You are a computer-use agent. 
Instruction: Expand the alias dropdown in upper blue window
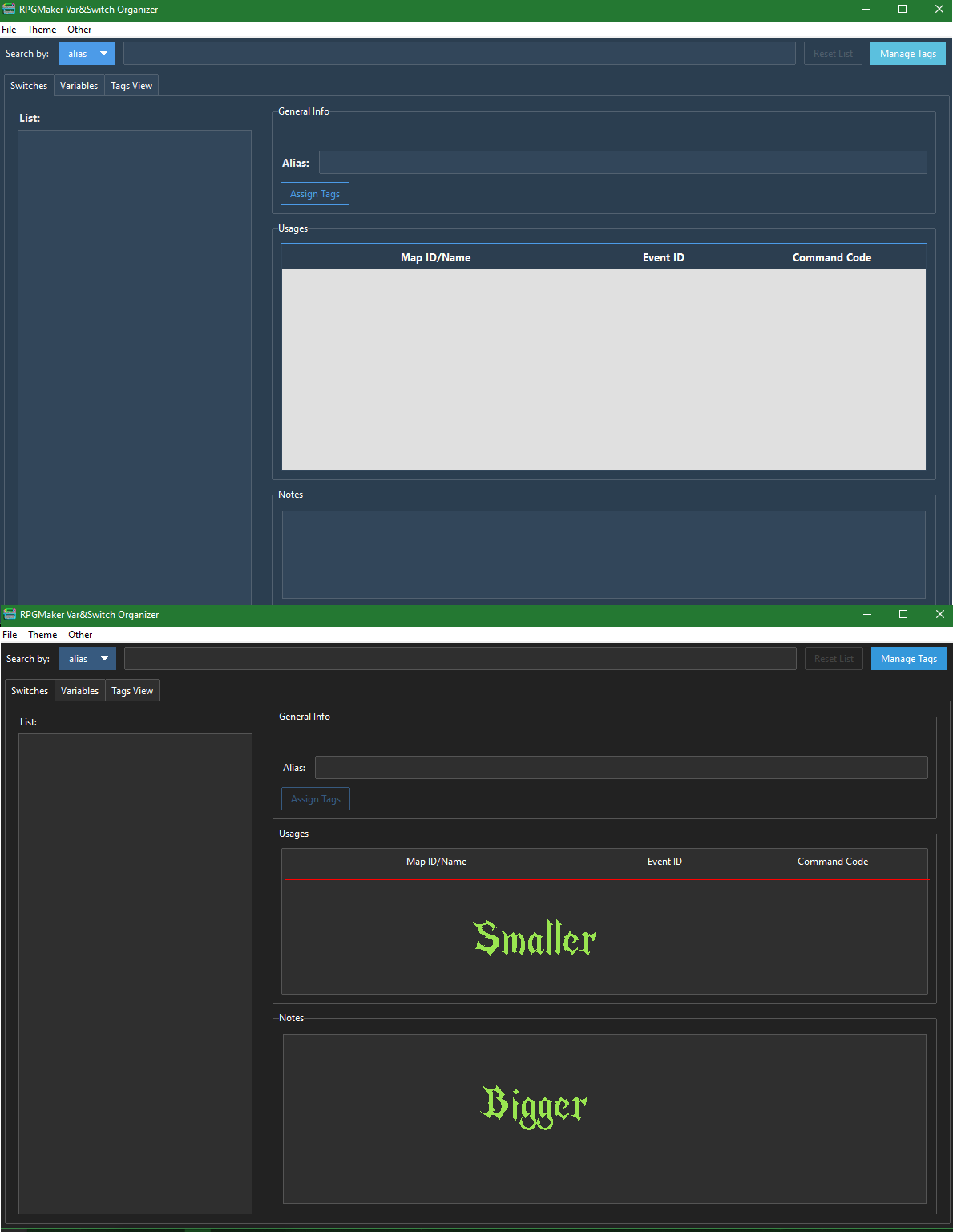(87, 54)
